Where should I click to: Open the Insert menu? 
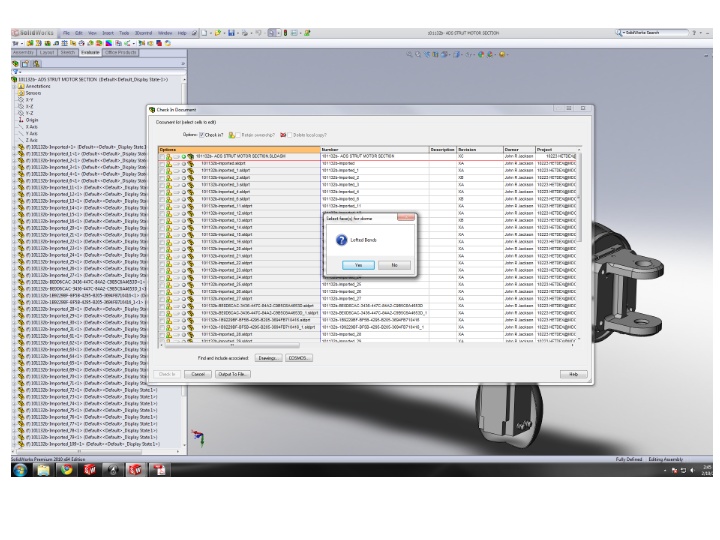[x=108, y=33]
